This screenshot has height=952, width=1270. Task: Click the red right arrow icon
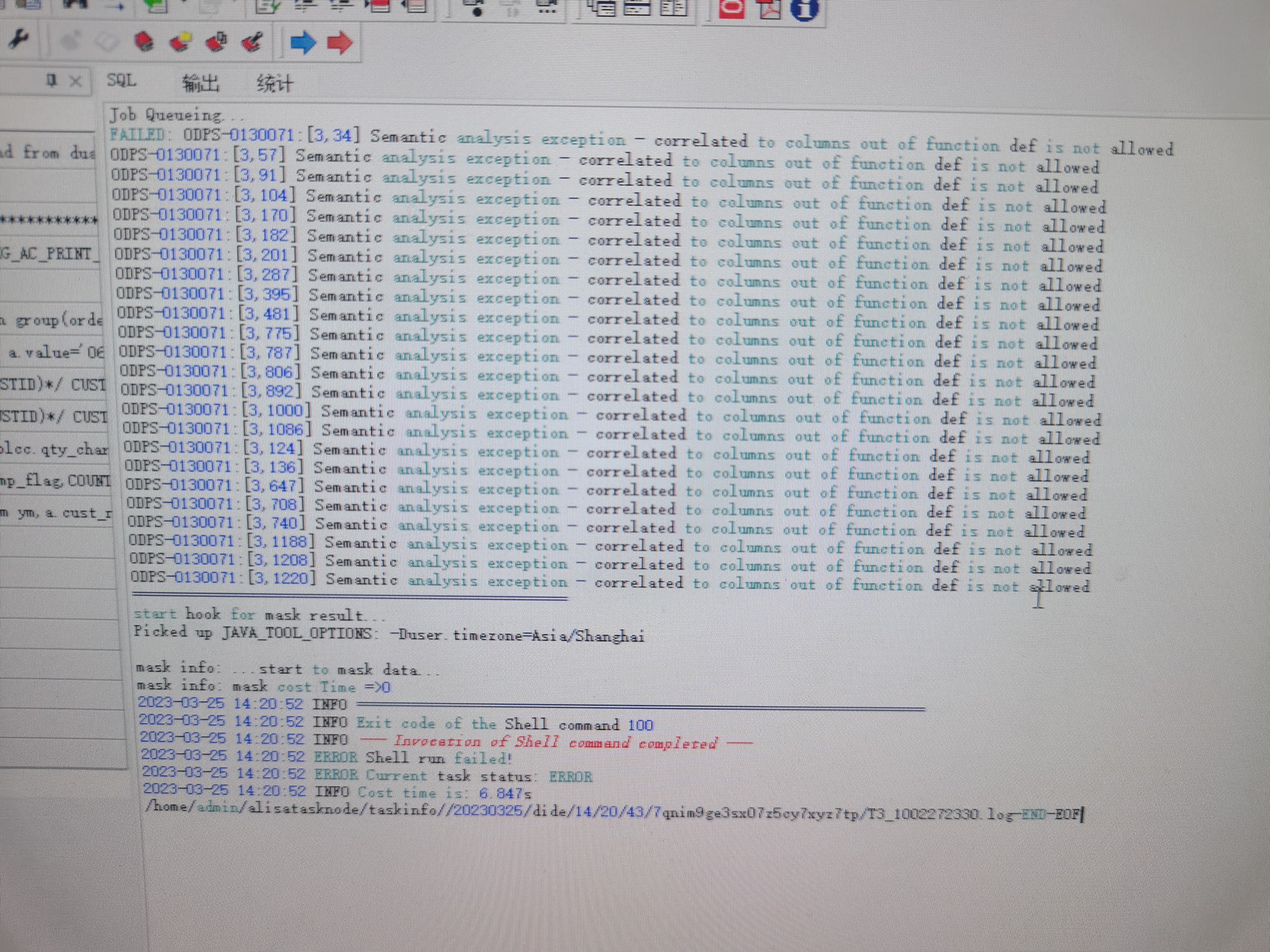click(340, 43)
